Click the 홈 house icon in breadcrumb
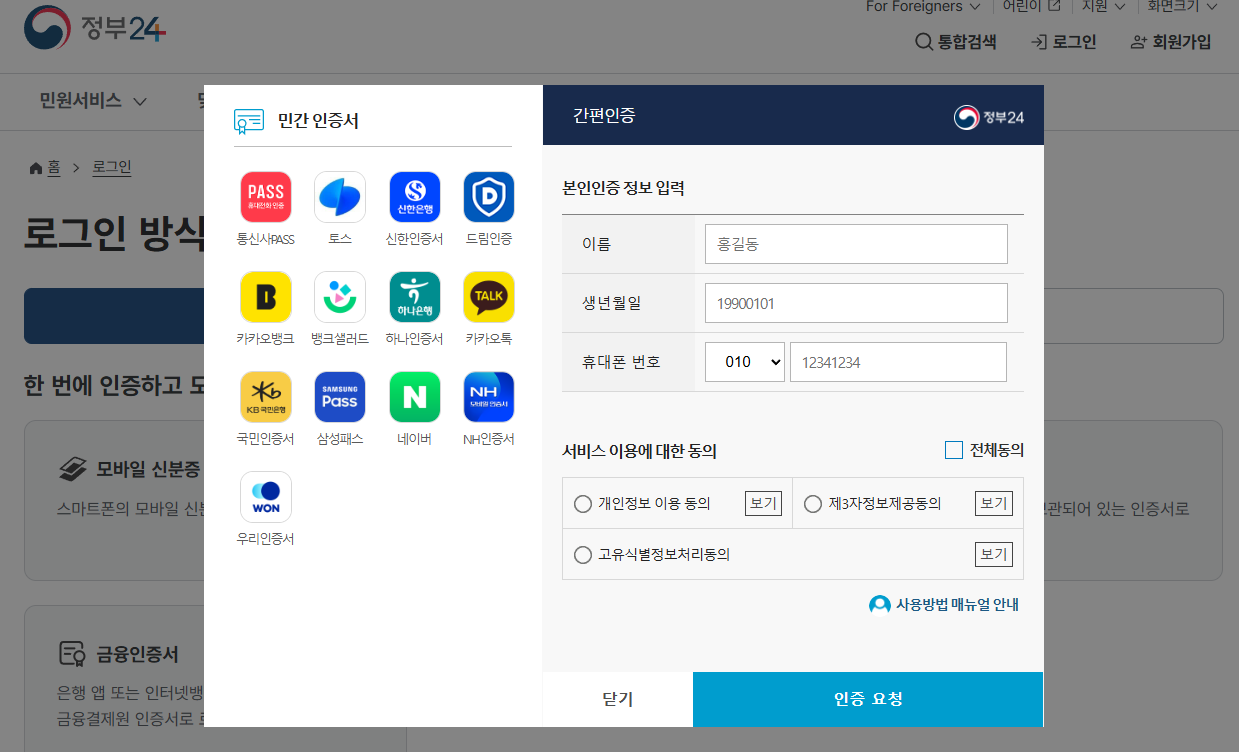The height and width of the screenshot is (752, 1239). click(x=36, y=168)
